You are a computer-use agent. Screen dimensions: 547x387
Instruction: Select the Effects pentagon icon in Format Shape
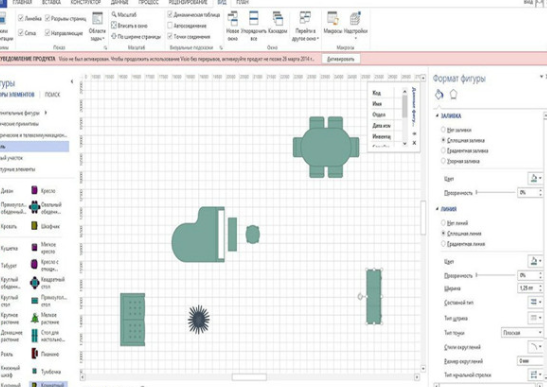pyautogui.click(x=453, y=94)
